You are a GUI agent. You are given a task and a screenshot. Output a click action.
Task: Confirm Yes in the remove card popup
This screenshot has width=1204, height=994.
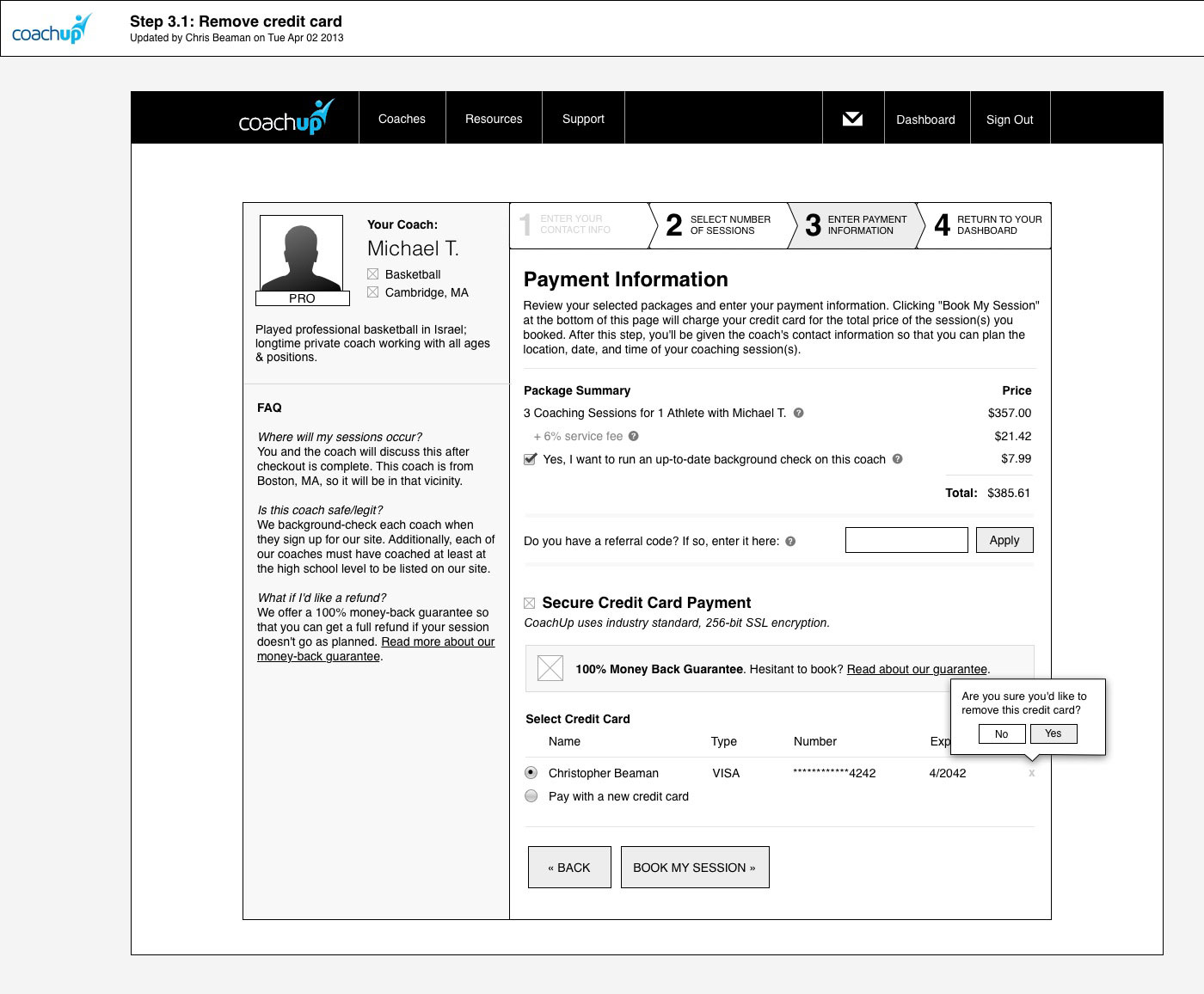pos(1053,733)
